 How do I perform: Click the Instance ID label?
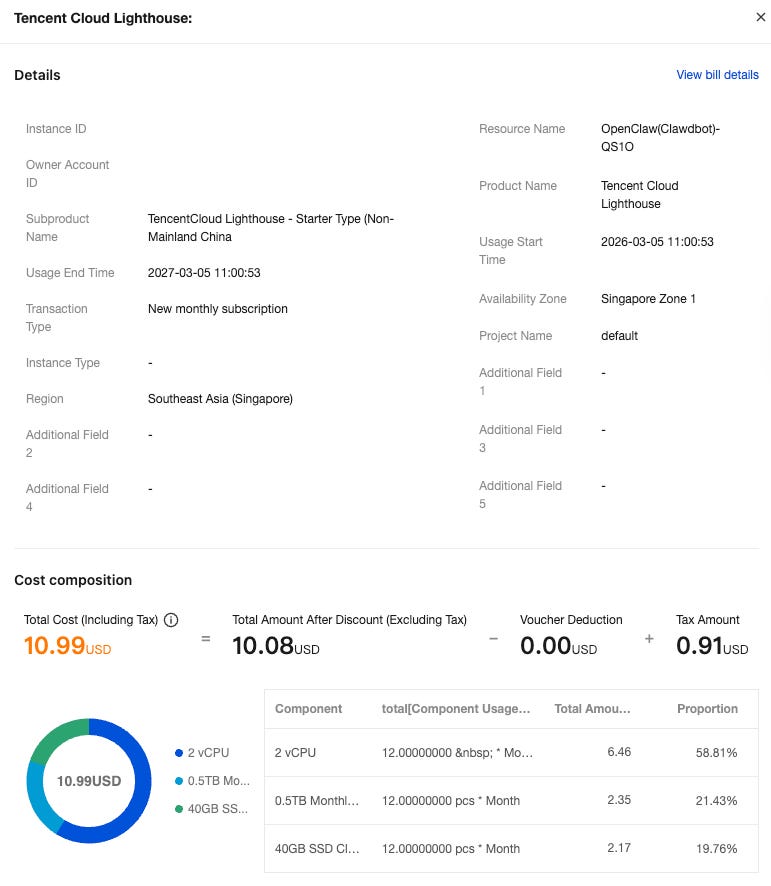[56, 129]
